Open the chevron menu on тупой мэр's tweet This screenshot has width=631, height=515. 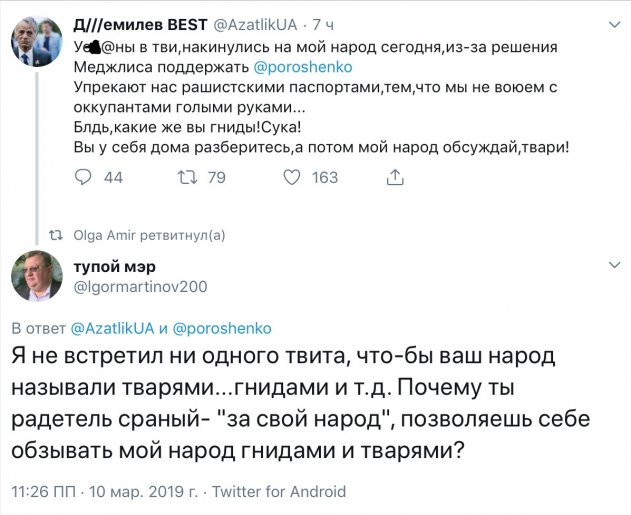point(613,265)
